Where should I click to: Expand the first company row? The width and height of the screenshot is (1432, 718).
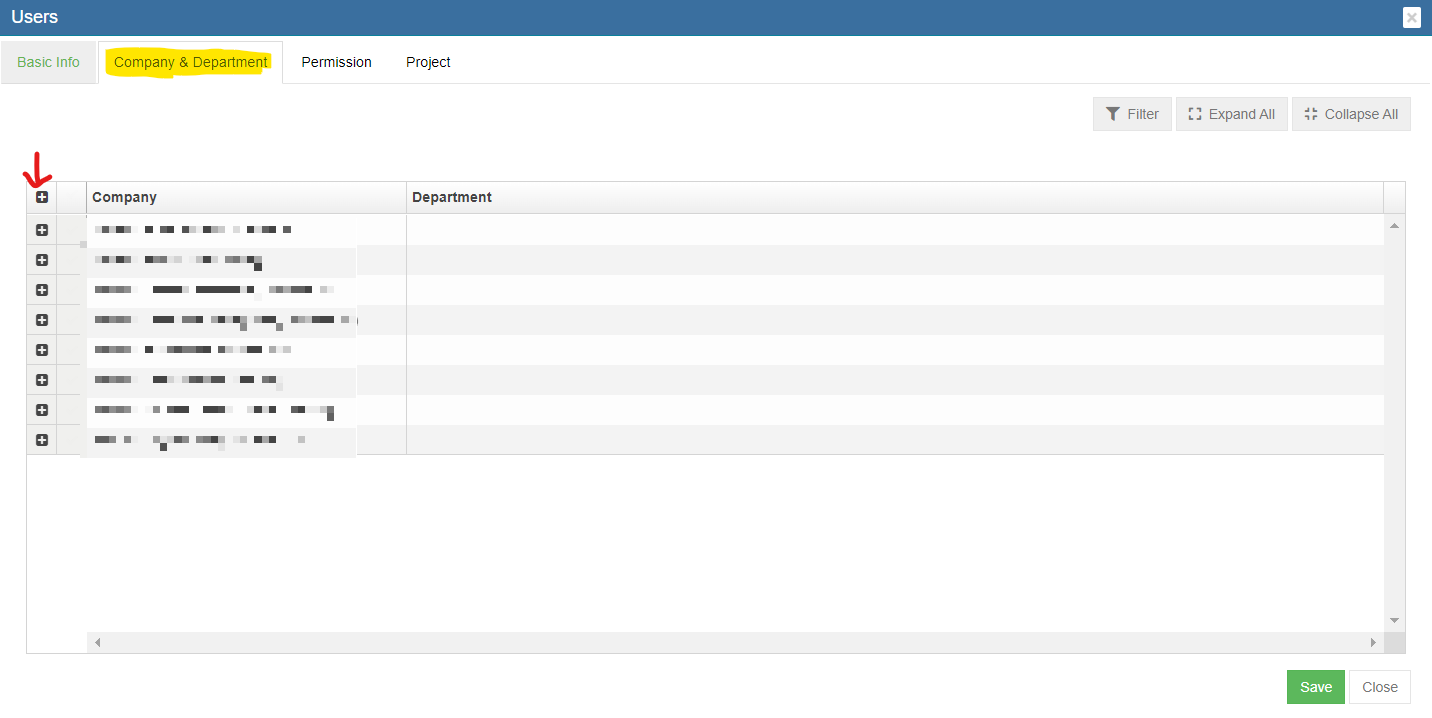42,230
